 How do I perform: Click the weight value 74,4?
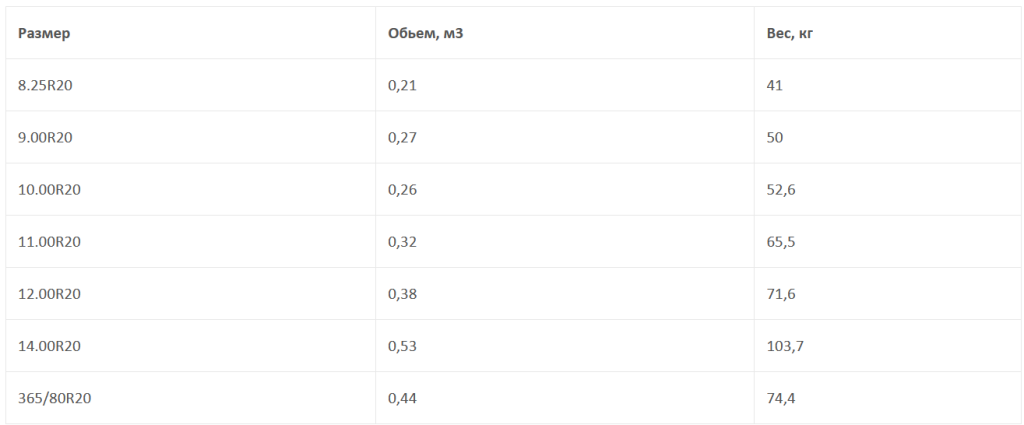[781, 398]
